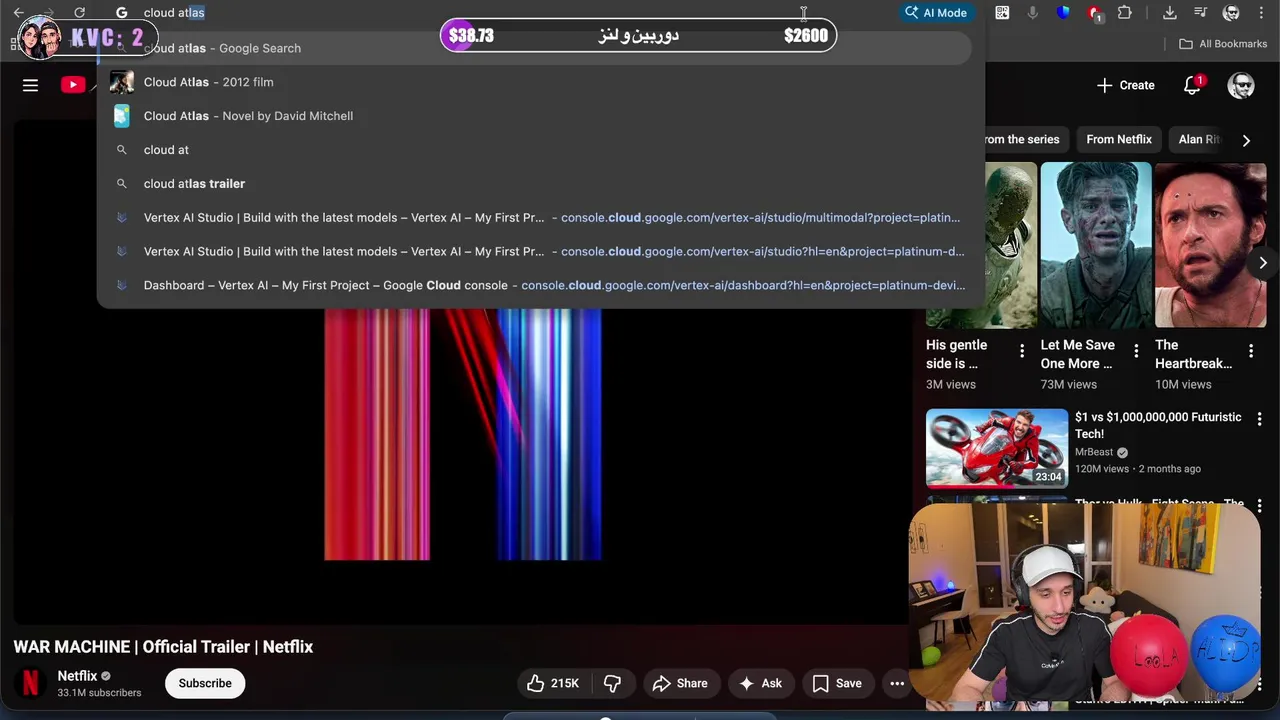Open options for 'Let Me Save One More' Short

[1136, 351]
